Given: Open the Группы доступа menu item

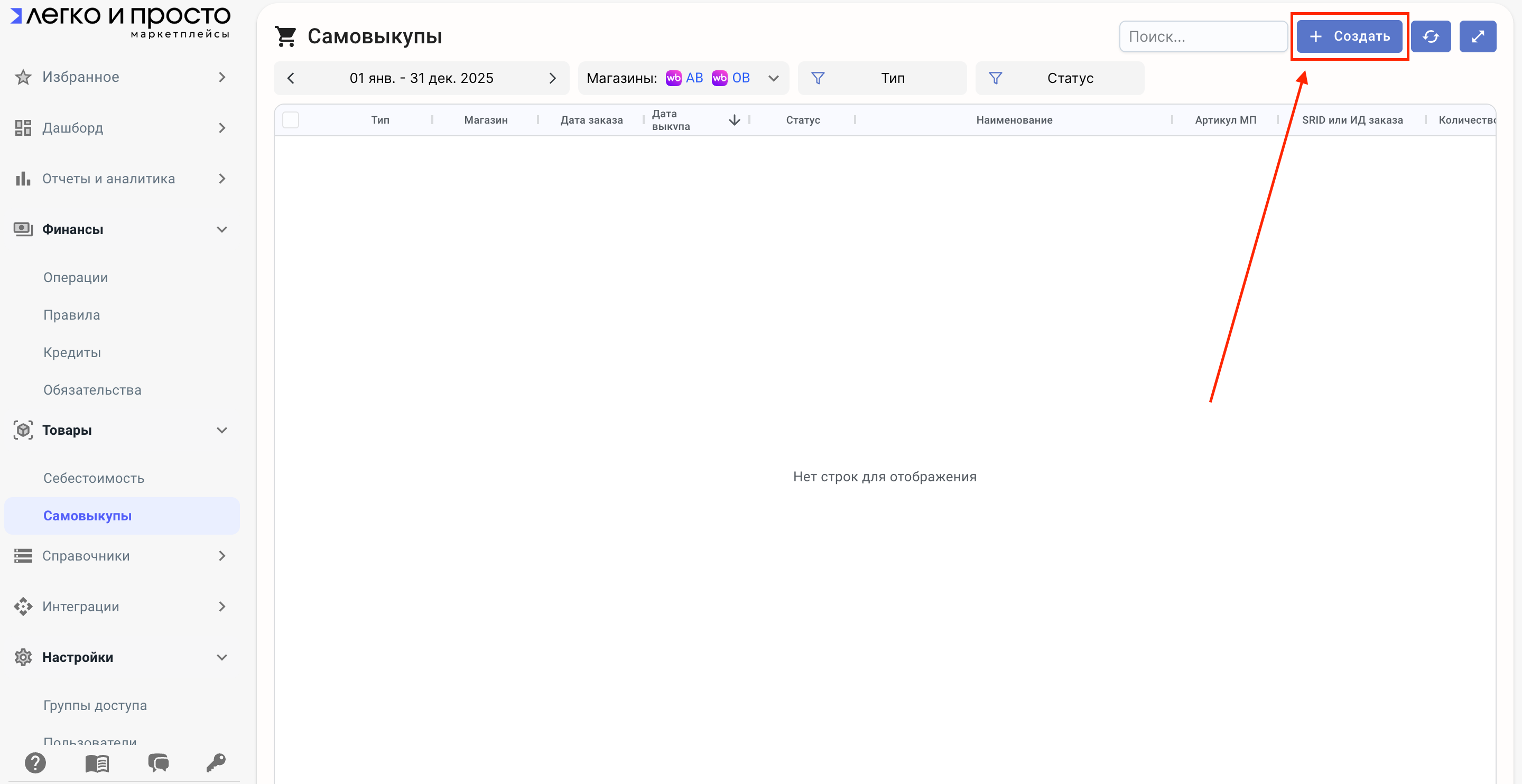Looking at the screenshot, I should 95,705.
